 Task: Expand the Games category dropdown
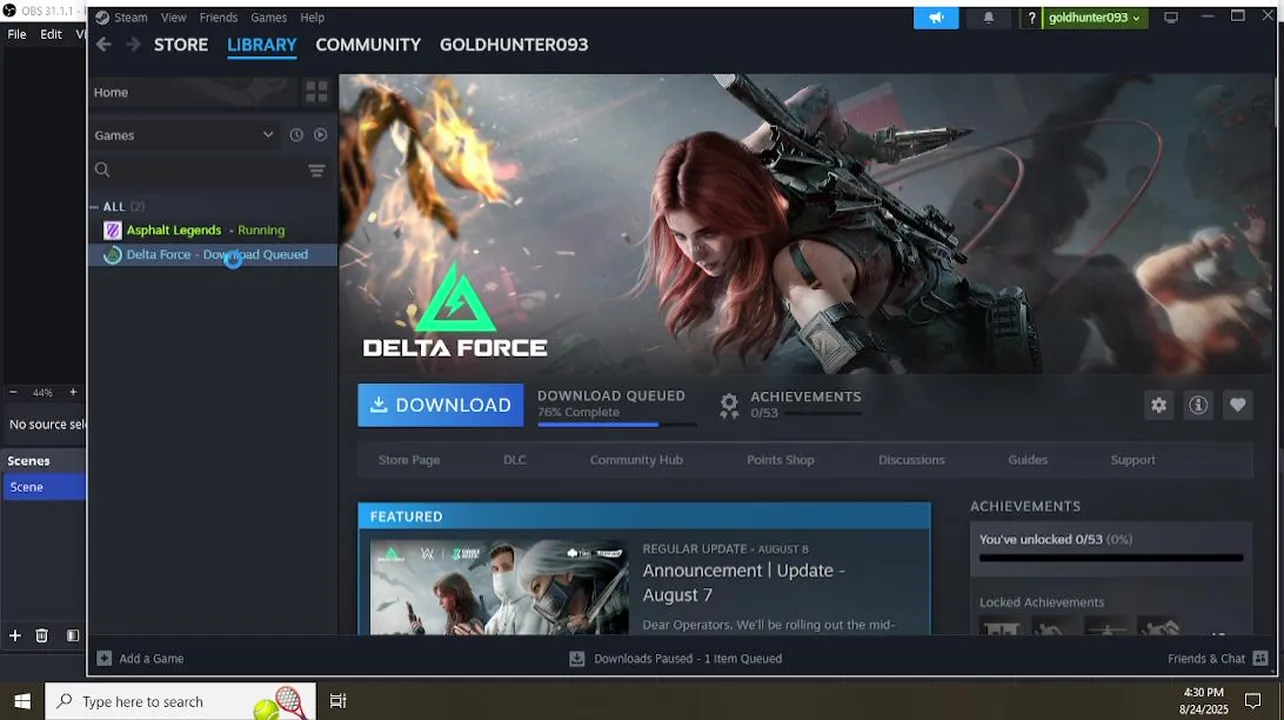tap(268, 135)
